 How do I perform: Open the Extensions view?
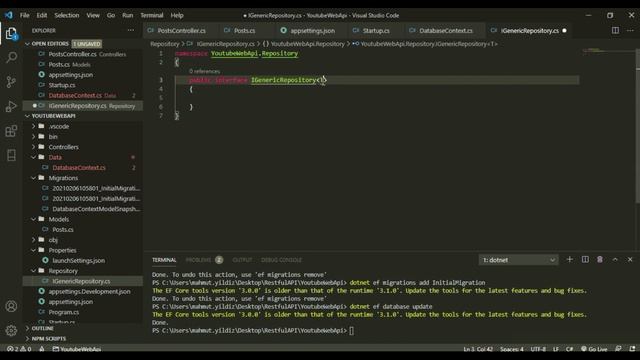pyautogui.click(x=11, y=131)
